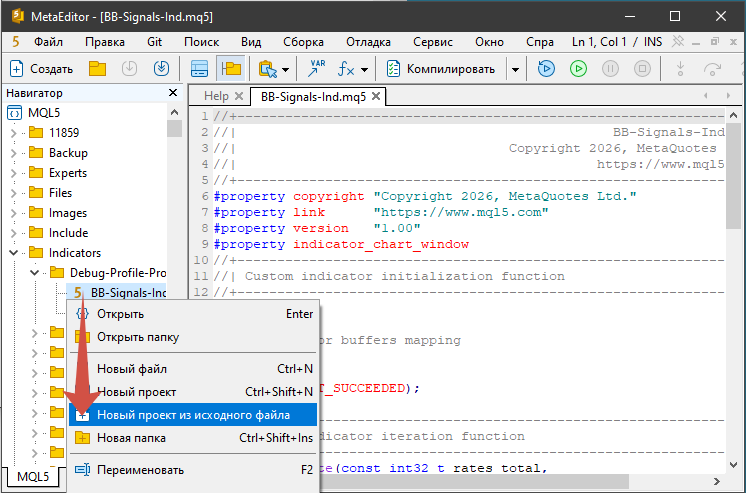747x493 pixels.
Task: Choose Переименовать in context menu
Action: click(x=193, y=470)
